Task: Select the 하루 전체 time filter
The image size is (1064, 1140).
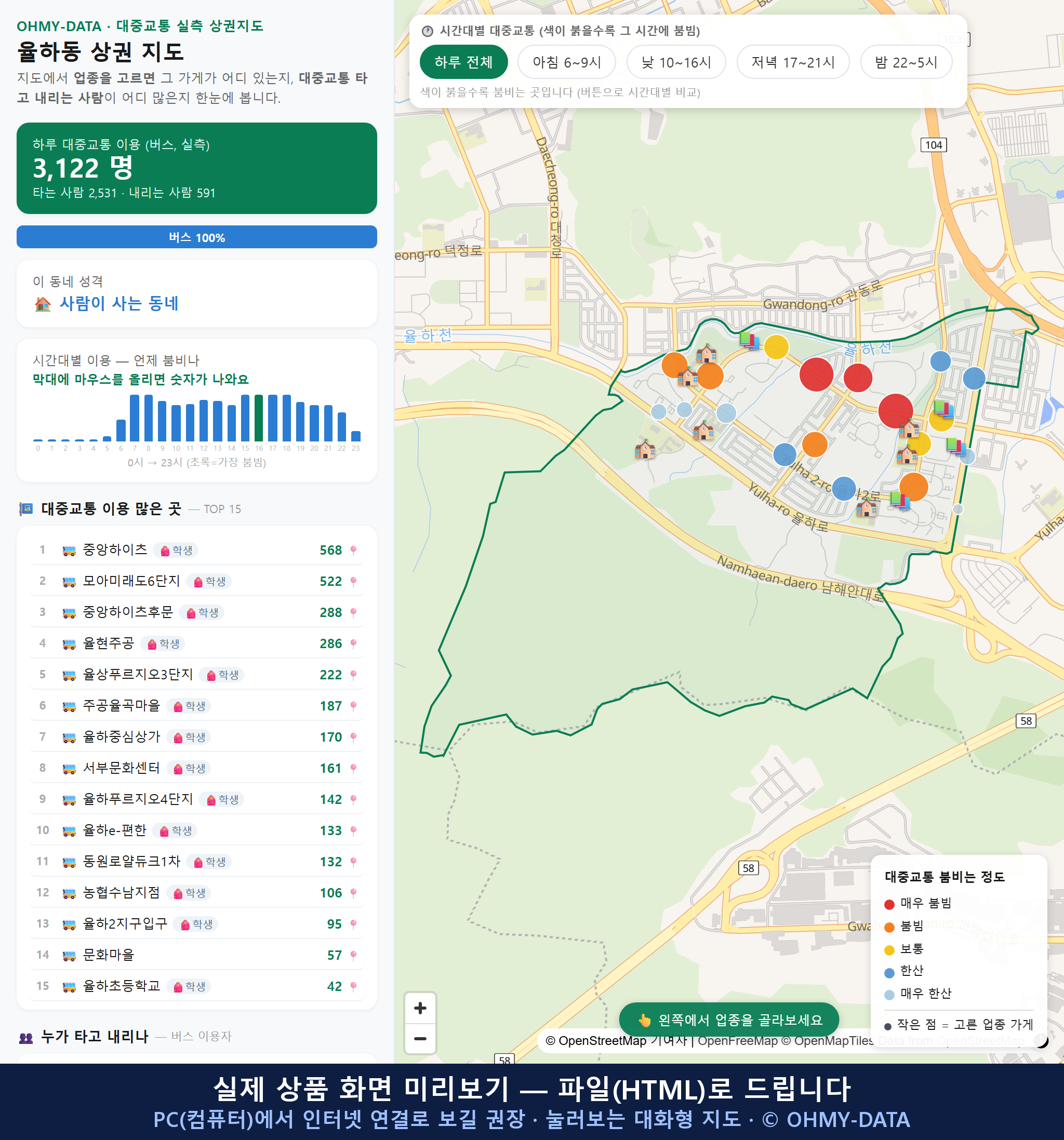Action: pos(463,62)
